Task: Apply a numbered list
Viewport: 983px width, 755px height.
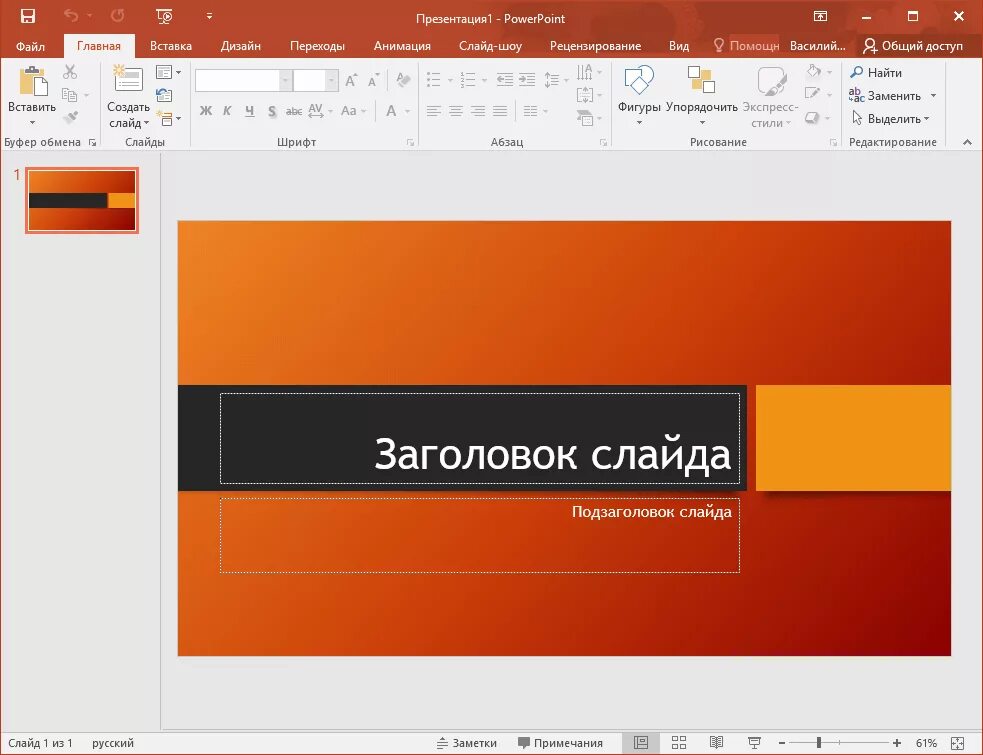Action: [x=468, y=80]
